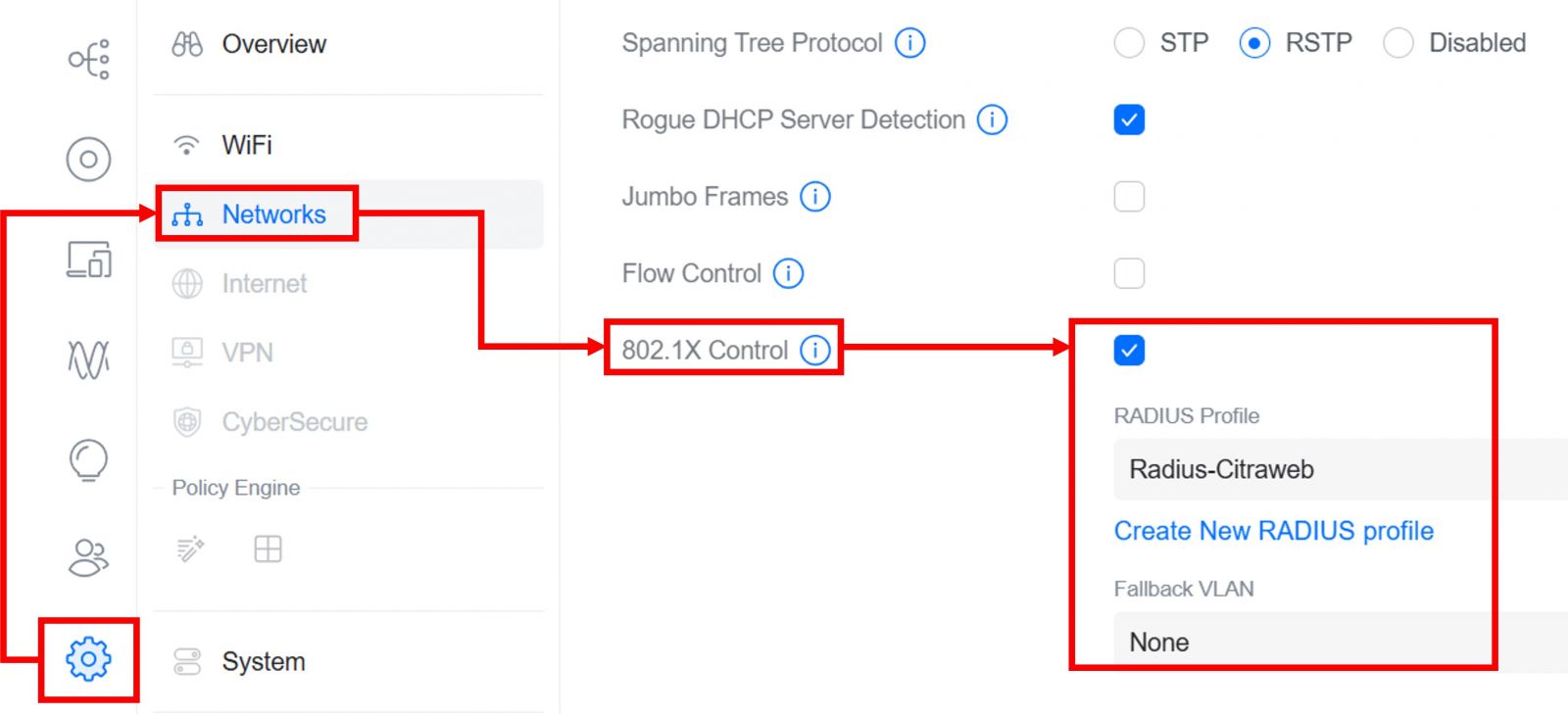Open the Overview settings page
The image size is (1568, 714).
point(273,44)
